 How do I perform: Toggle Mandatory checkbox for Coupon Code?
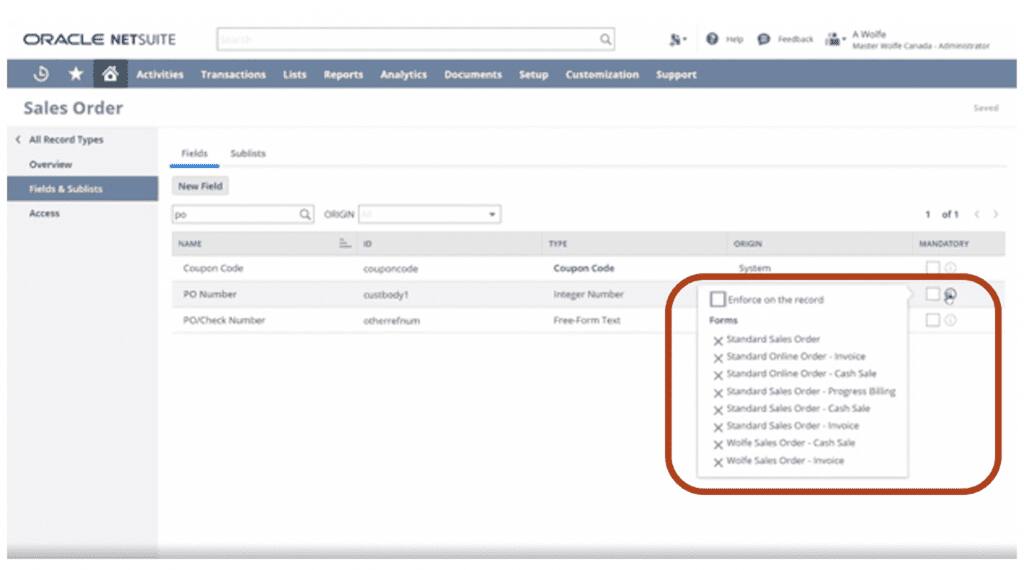(x=933, y=268)
